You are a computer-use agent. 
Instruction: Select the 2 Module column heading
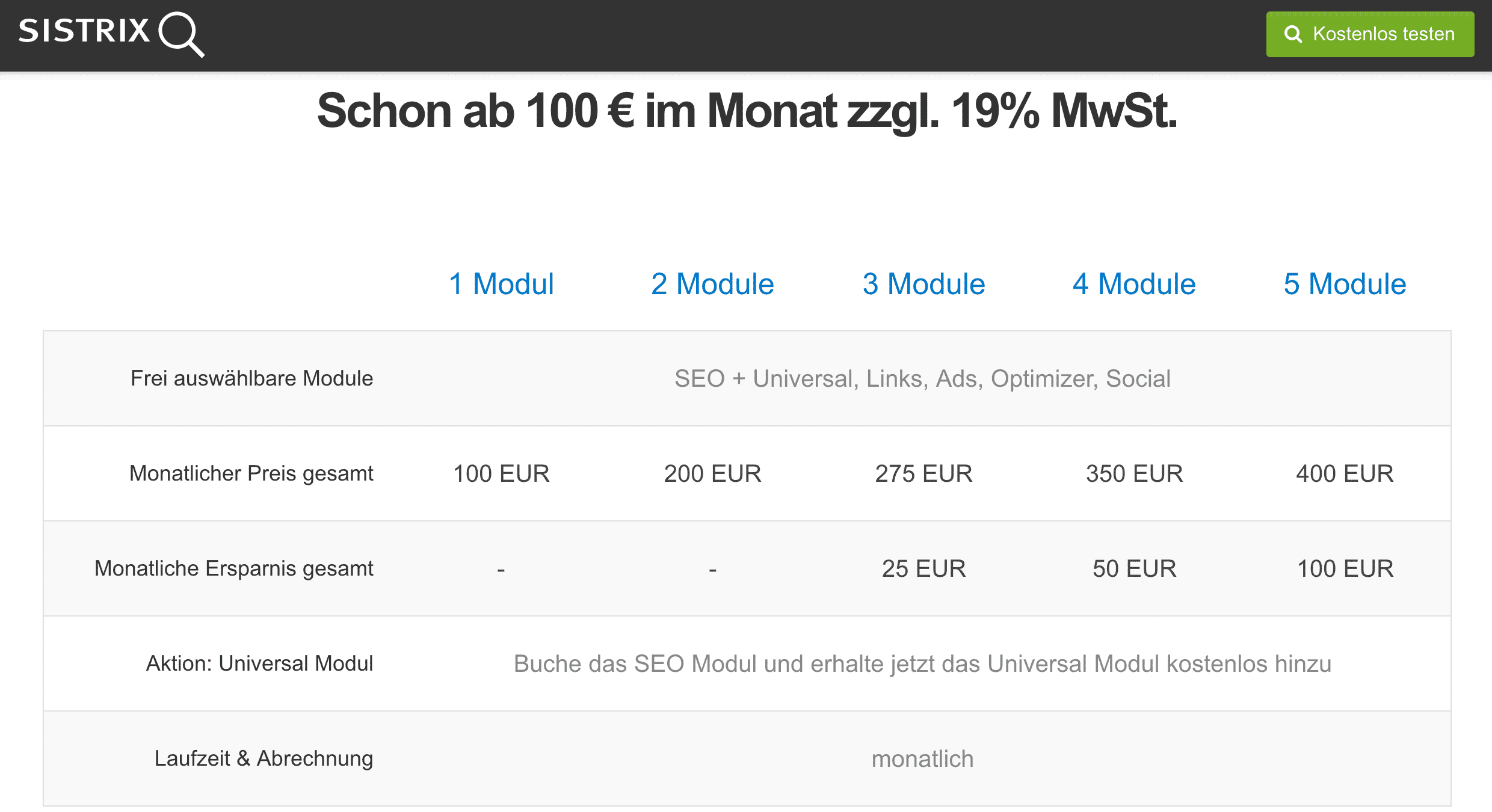click(712, 284)
